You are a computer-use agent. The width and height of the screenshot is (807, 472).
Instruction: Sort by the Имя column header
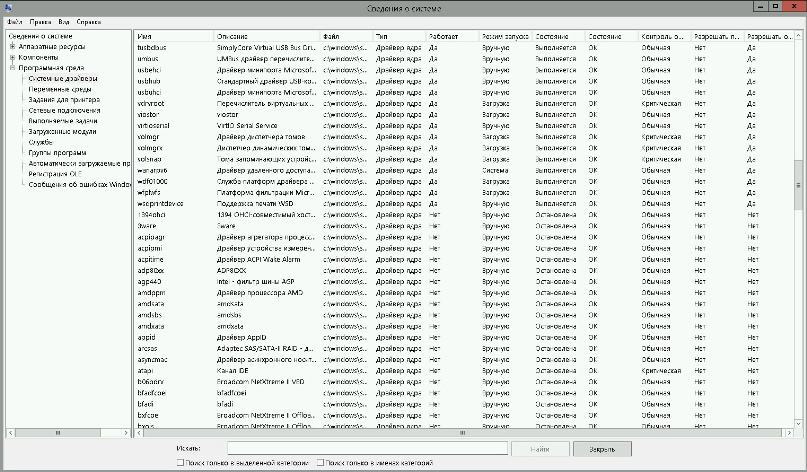[x=174, y=37]
